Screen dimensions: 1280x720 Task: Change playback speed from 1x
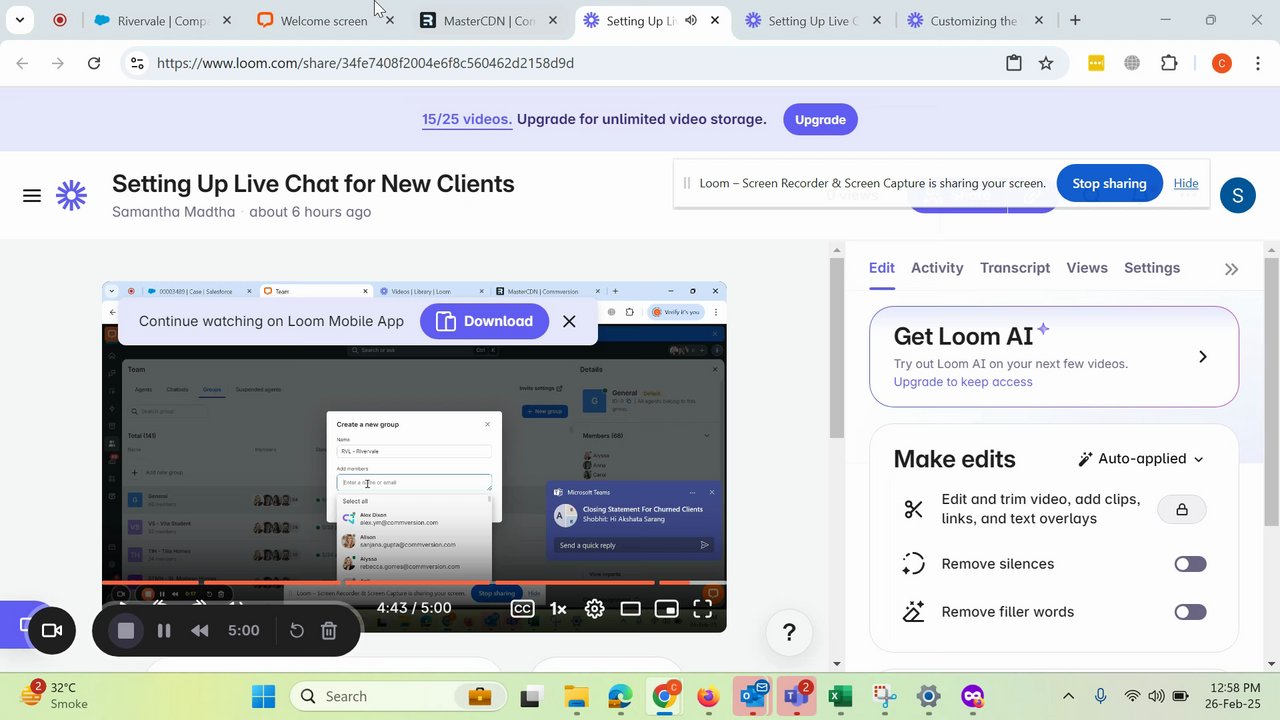click(558, 608)
